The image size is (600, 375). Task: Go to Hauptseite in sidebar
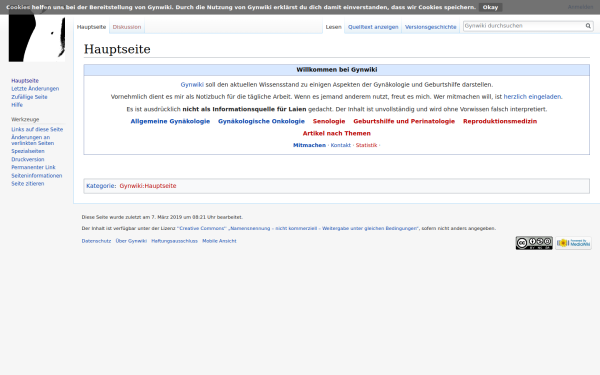click(25, 80)
